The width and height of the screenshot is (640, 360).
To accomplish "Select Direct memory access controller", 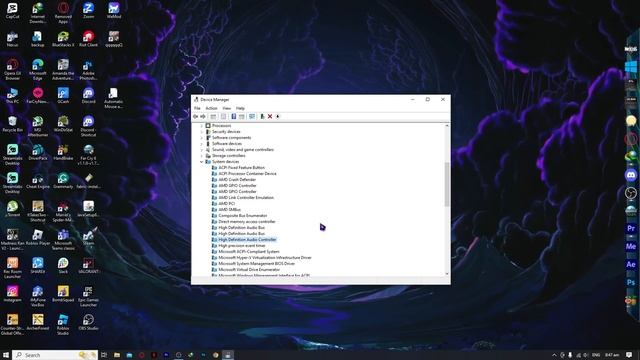I will coord(247,222).
